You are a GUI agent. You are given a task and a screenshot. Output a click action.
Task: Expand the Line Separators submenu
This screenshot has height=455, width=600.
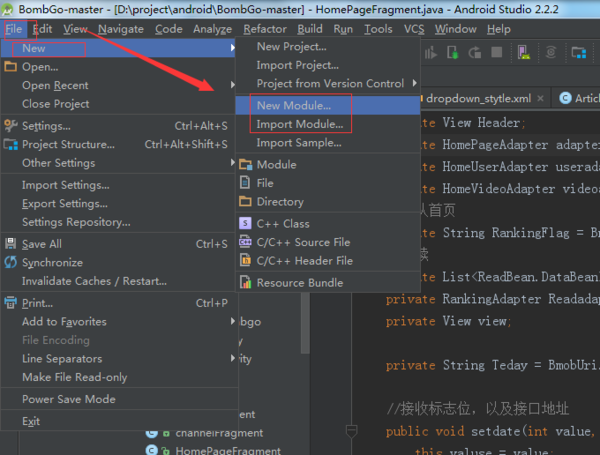[119, 359]
